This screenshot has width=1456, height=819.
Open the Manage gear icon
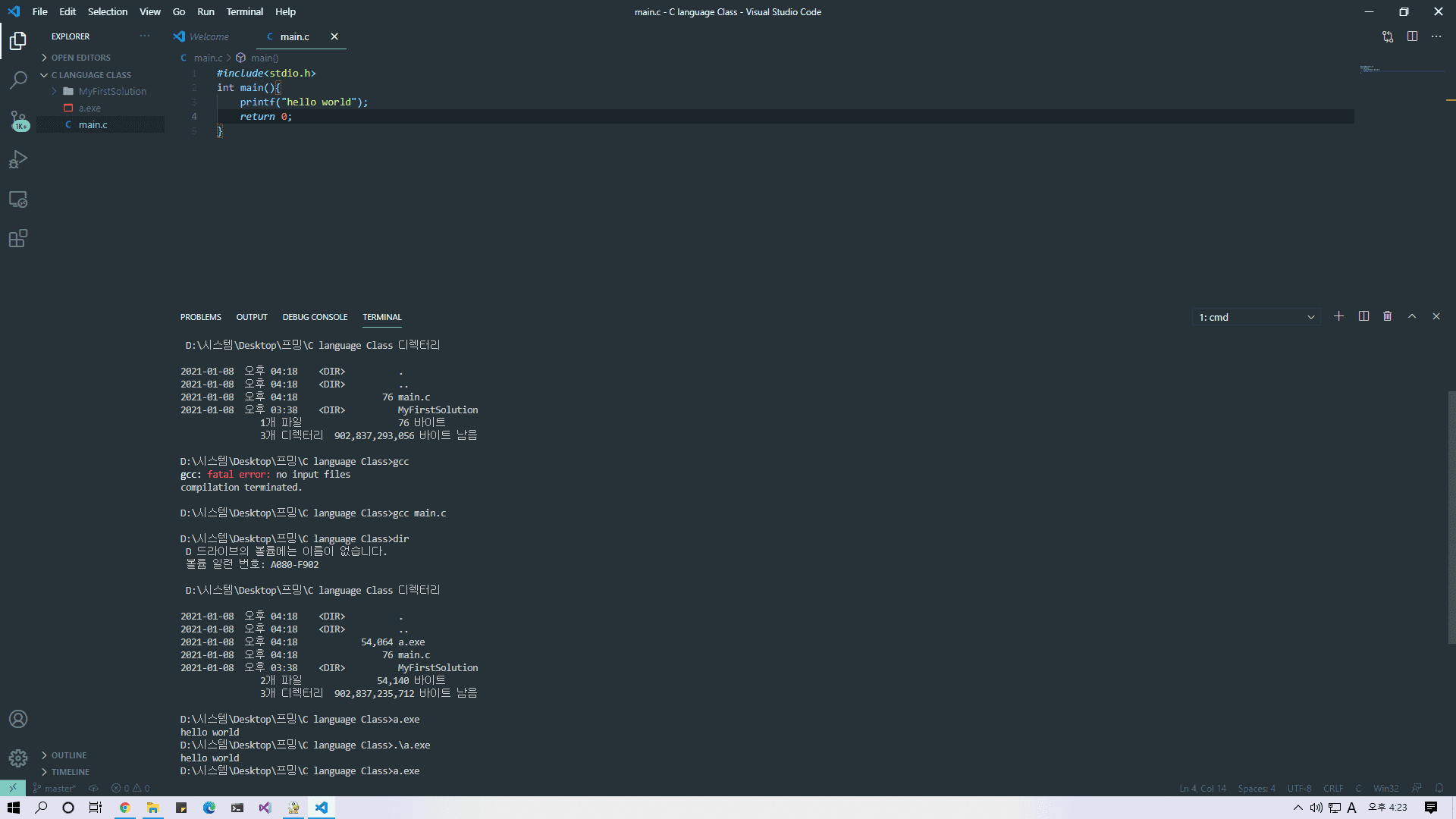click(x=18, y=758)
